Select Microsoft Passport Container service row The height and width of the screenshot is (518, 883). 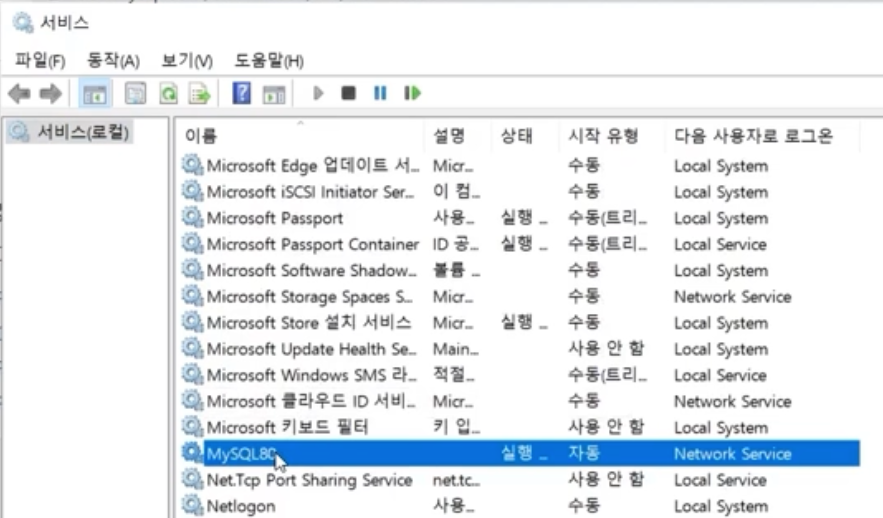click(520, 244)
